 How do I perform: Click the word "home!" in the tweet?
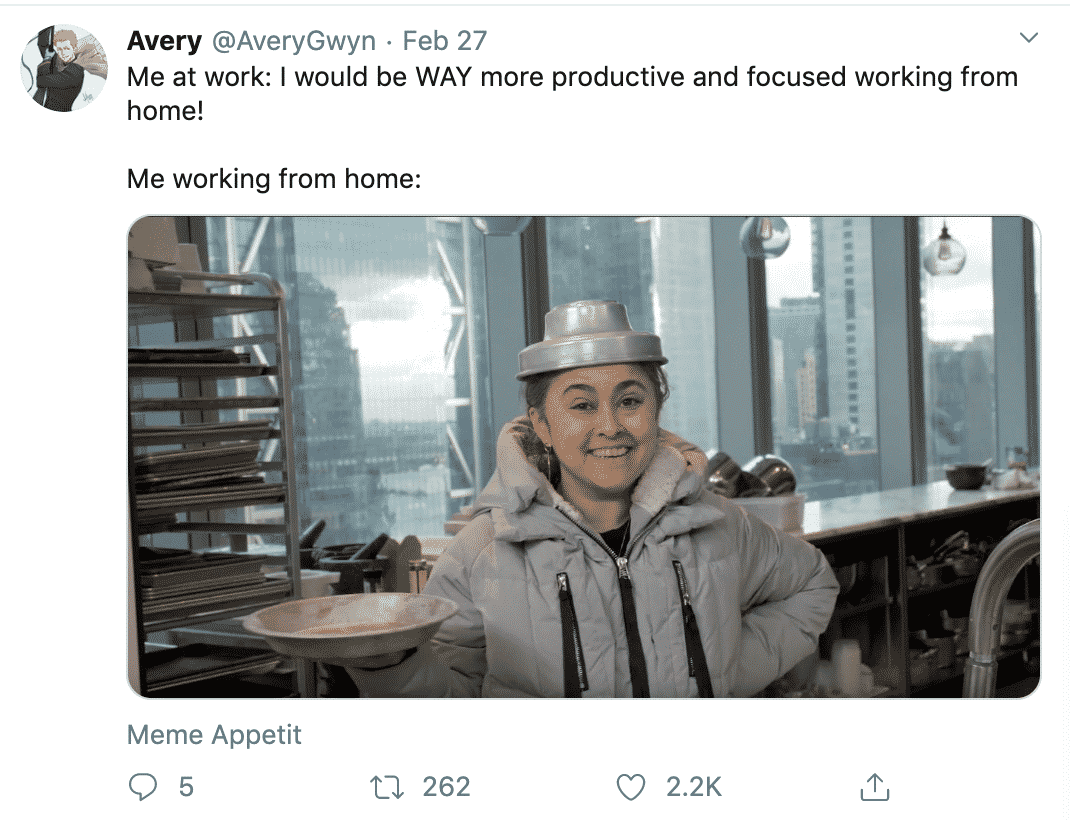[x=165, y=111]
